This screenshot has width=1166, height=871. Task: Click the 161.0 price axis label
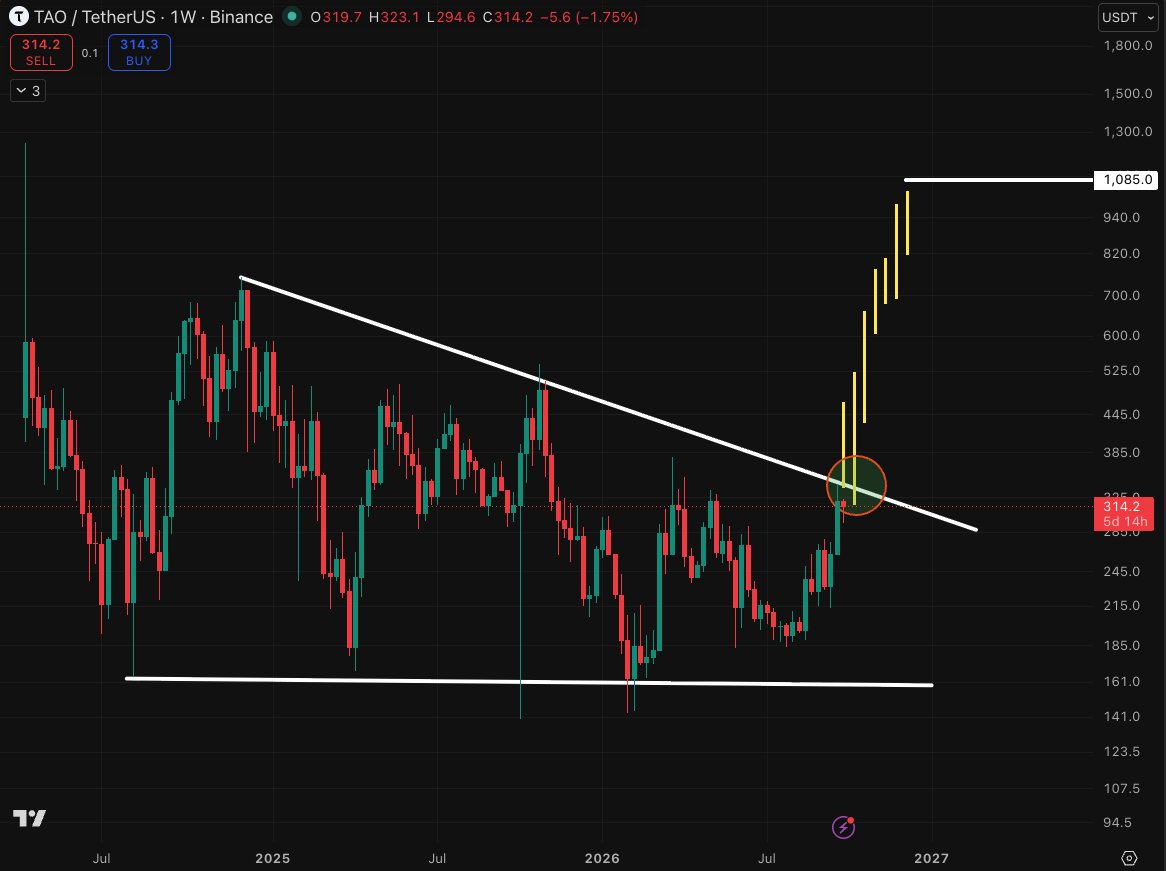tap(1121, 681)
